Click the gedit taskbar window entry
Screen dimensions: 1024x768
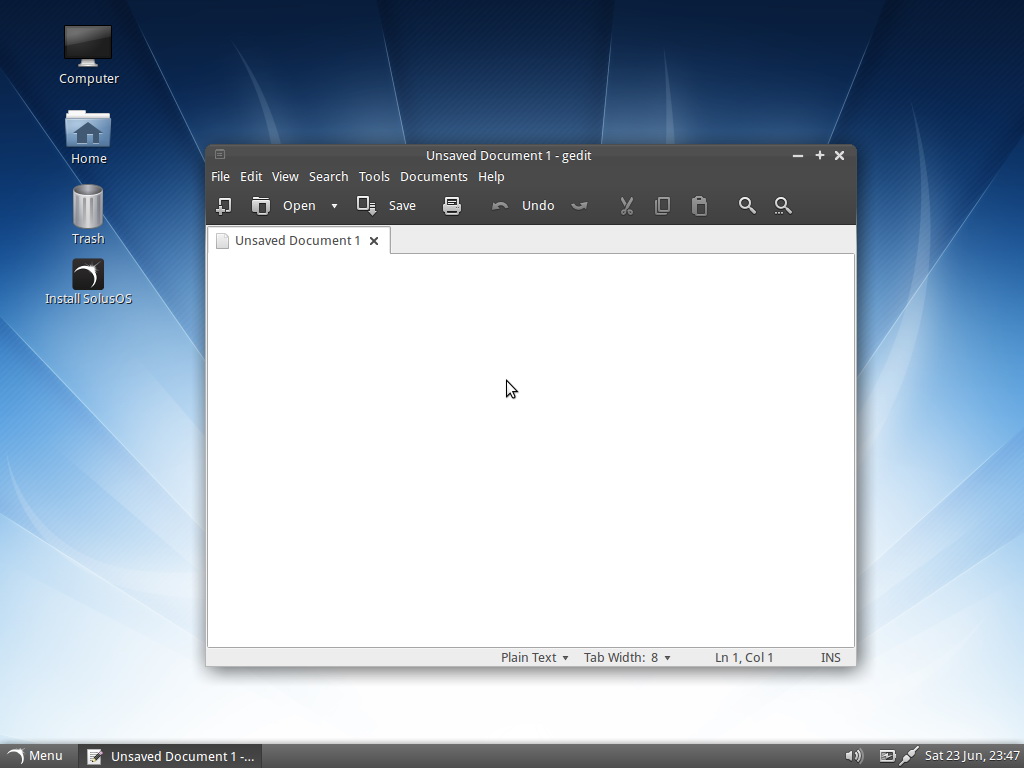170,756
